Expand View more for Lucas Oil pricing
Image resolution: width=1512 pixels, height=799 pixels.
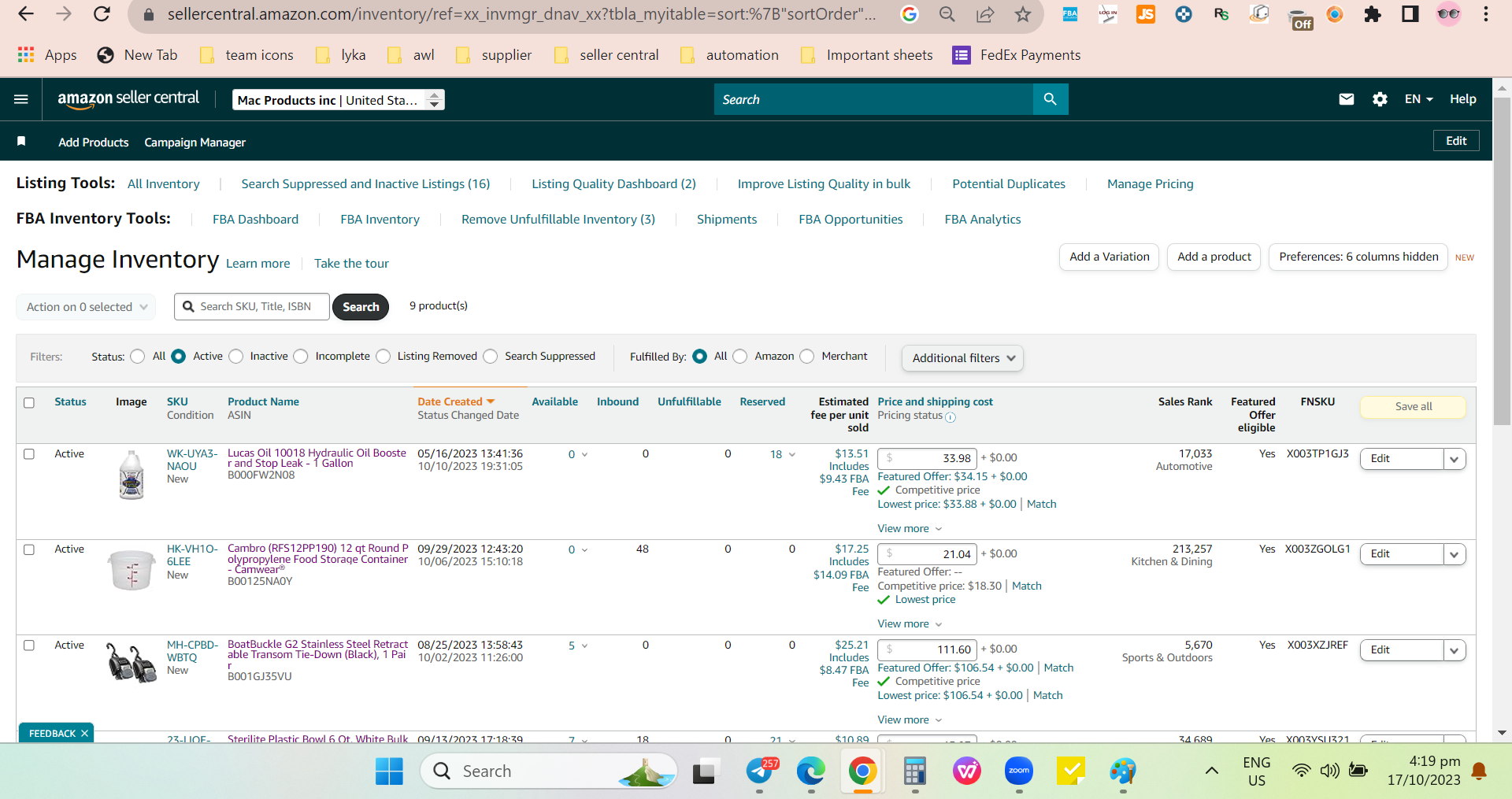tap(910, 528)
